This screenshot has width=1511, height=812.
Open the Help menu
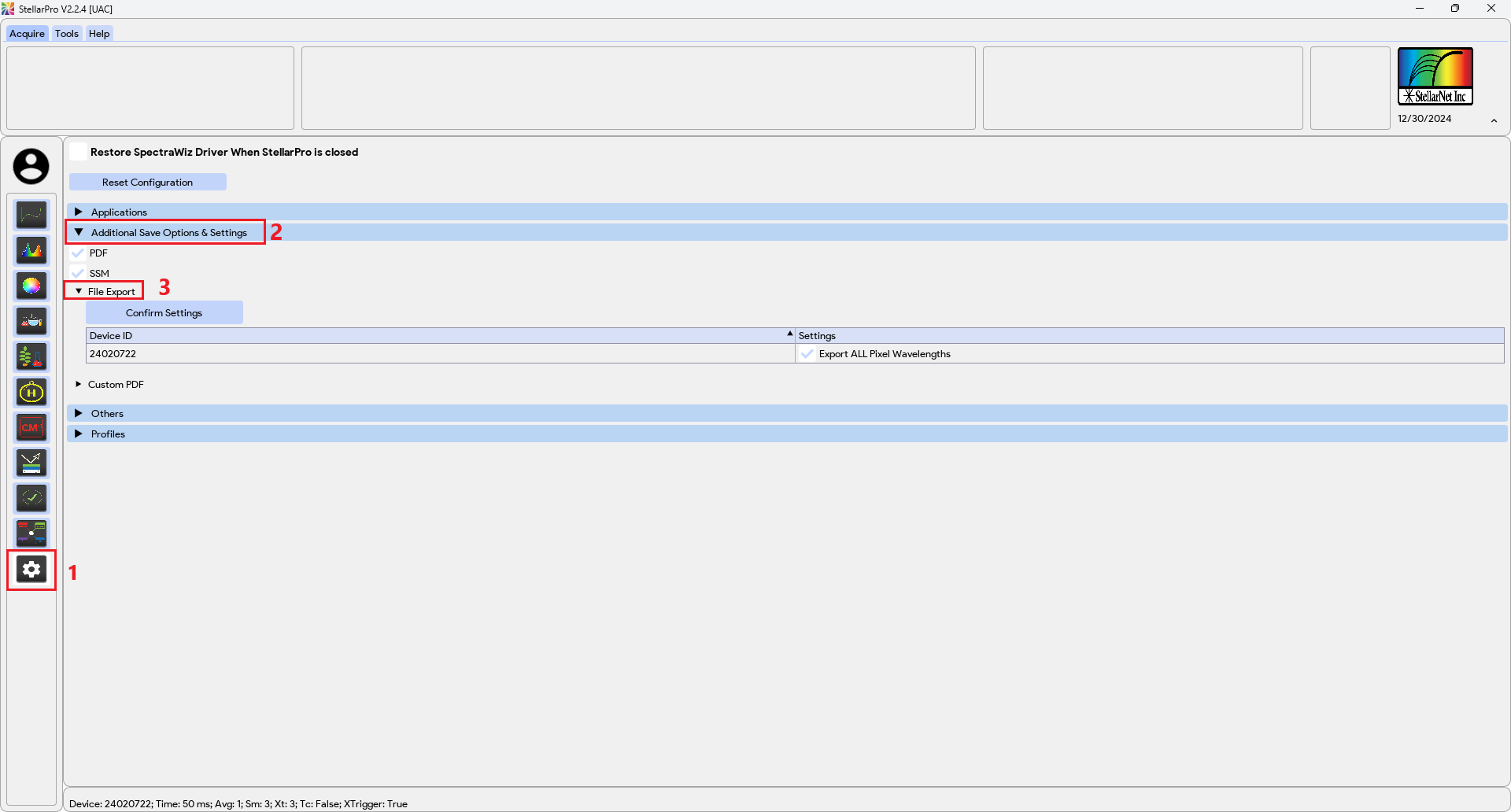98,33
